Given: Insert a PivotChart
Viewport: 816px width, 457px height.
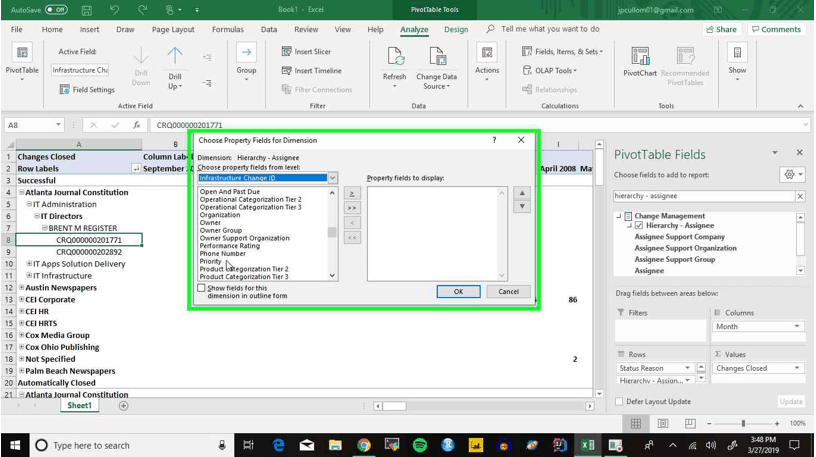Looking at the screenshot, I should 640,61.
